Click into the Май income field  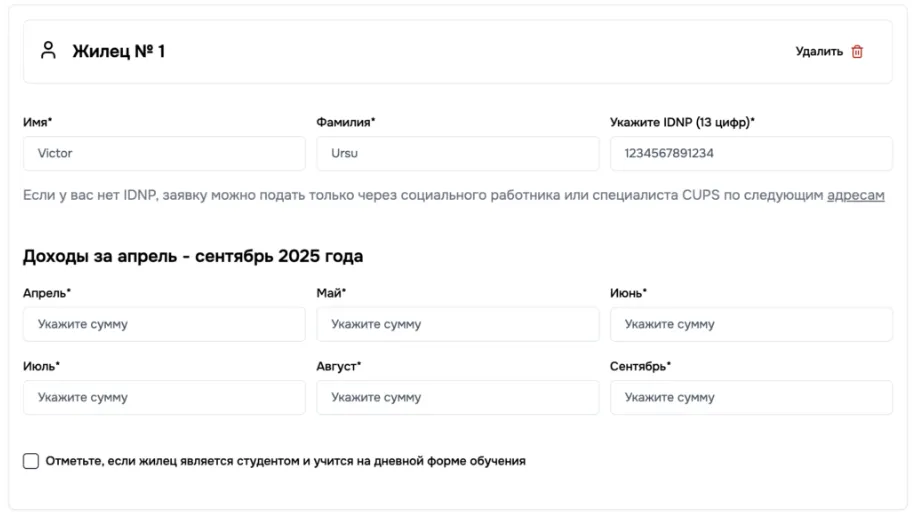[x=457, y=324]
